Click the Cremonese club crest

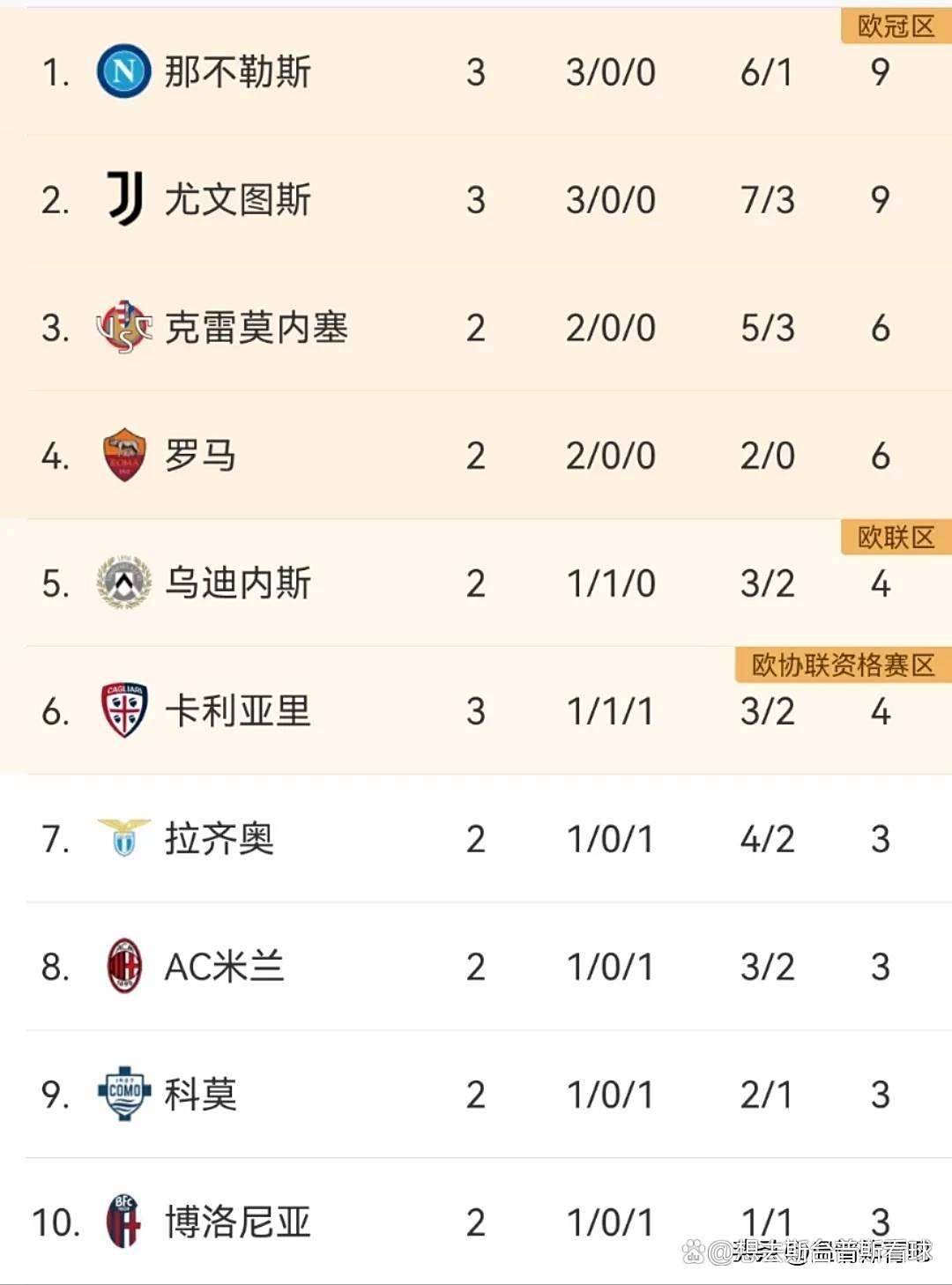pyautogui.click(x=123, y=327)
